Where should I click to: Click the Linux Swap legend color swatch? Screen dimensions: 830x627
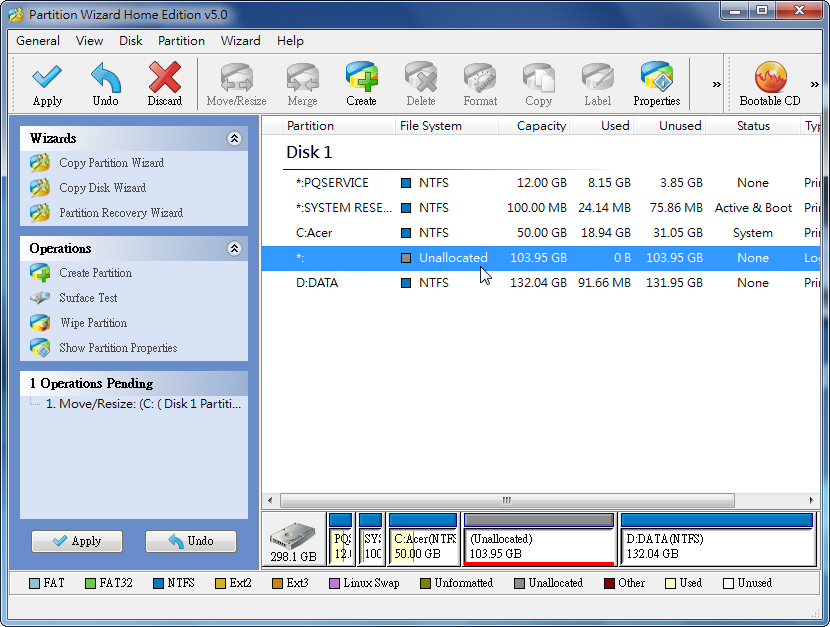[x=334, y=584]
